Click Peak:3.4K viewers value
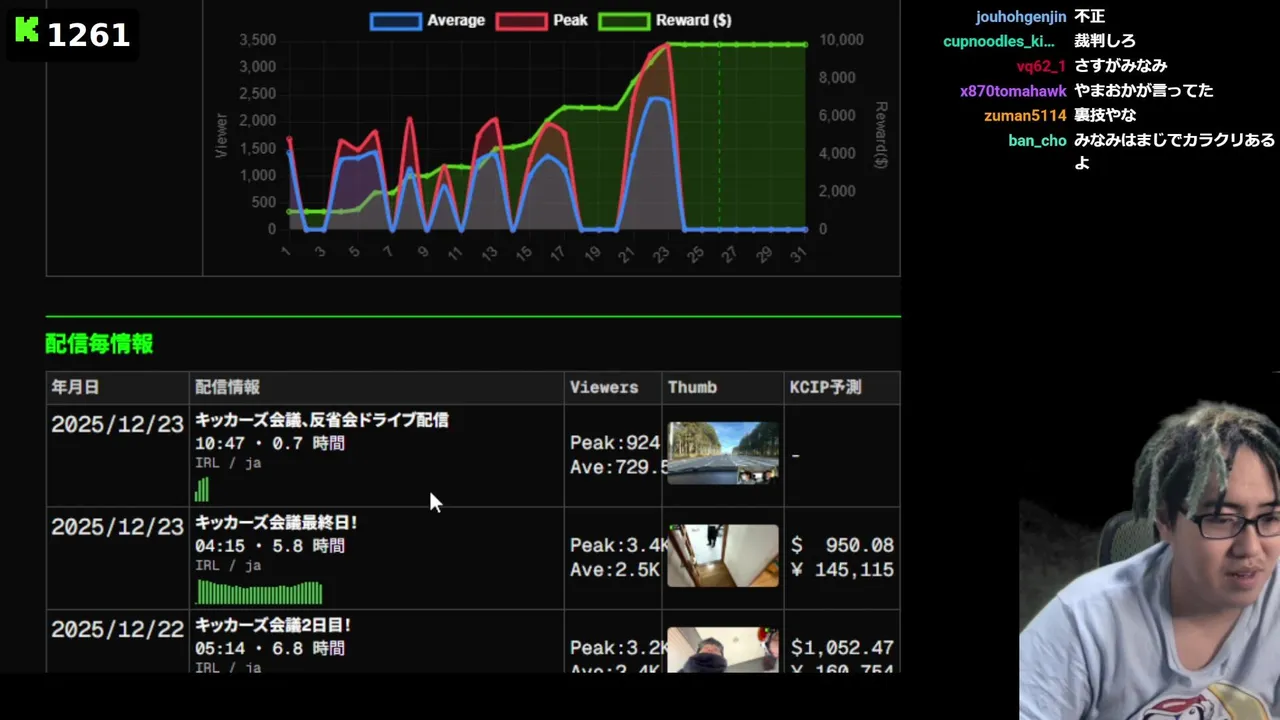 pyautogui.click(x=615, y=545)
